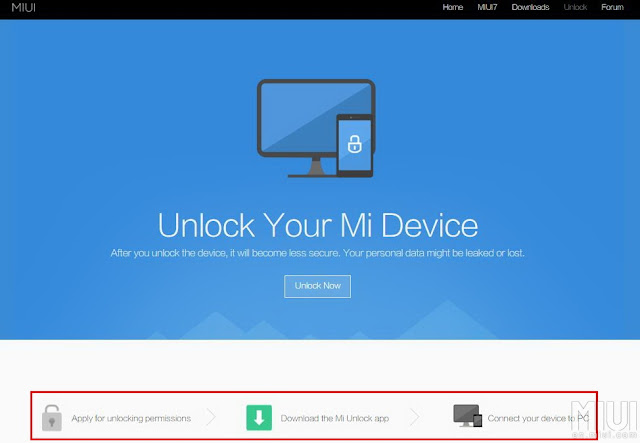Click the chevron after unlocking permissions step
The width and height of the screenshot is (640, 443).
(211, 418)
